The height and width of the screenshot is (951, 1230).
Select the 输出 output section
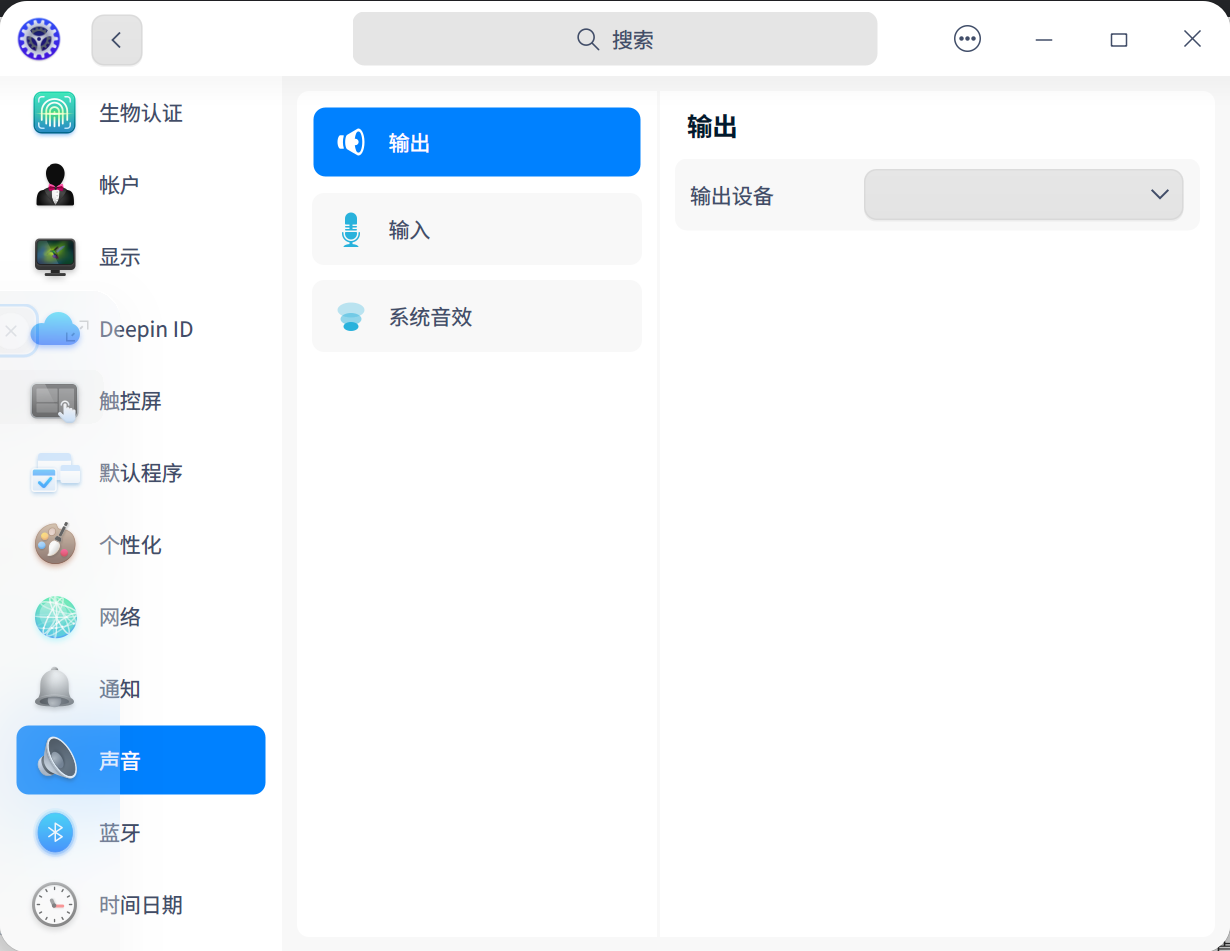pos(476,142)
